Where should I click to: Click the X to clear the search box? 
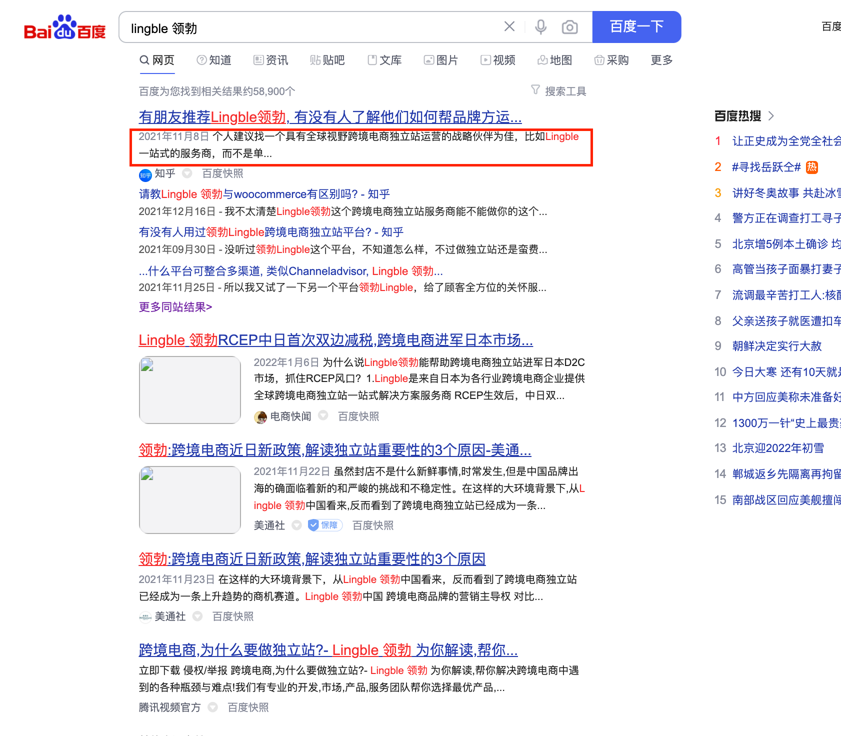pyautogui.click(x=509, y=27)
